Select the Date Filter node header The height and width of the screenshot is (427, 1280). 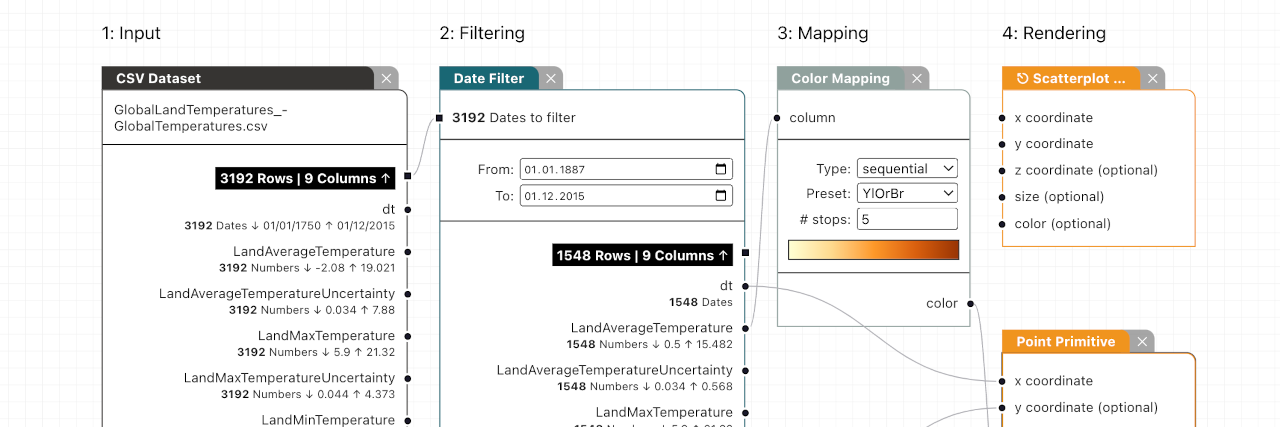tap(489, 78)
